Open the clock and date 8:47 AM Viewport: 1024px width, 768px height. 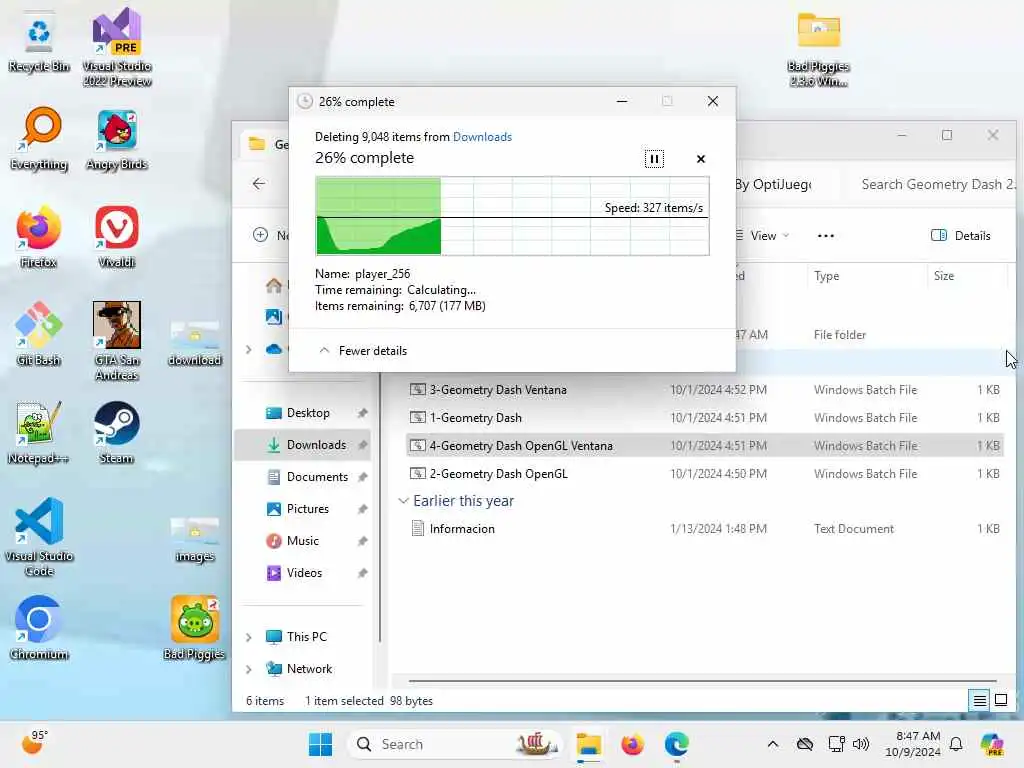(912, 744)
